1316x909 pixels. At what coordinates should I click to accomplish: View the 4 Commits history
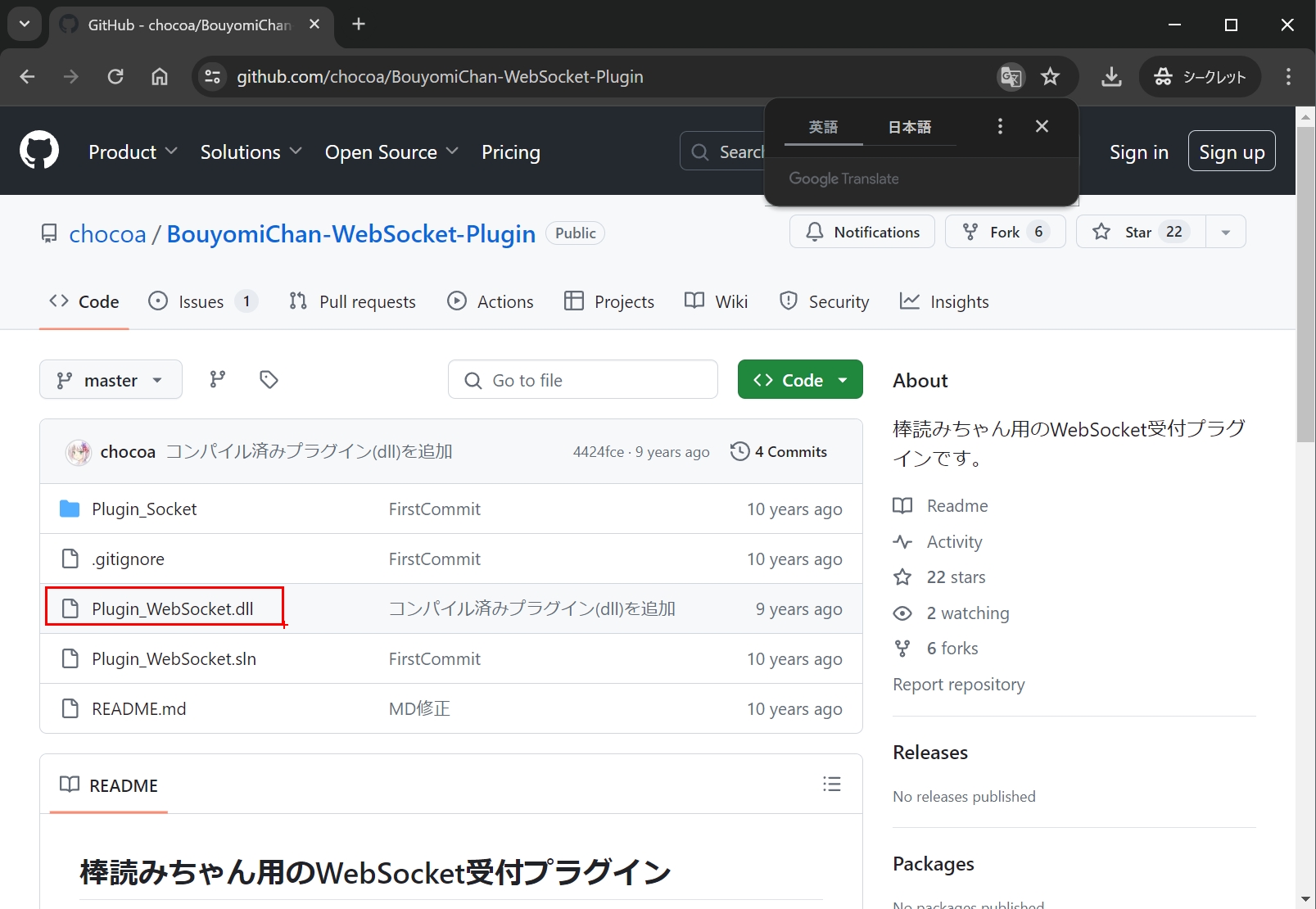pyautogui.click(x=779, y=451)
